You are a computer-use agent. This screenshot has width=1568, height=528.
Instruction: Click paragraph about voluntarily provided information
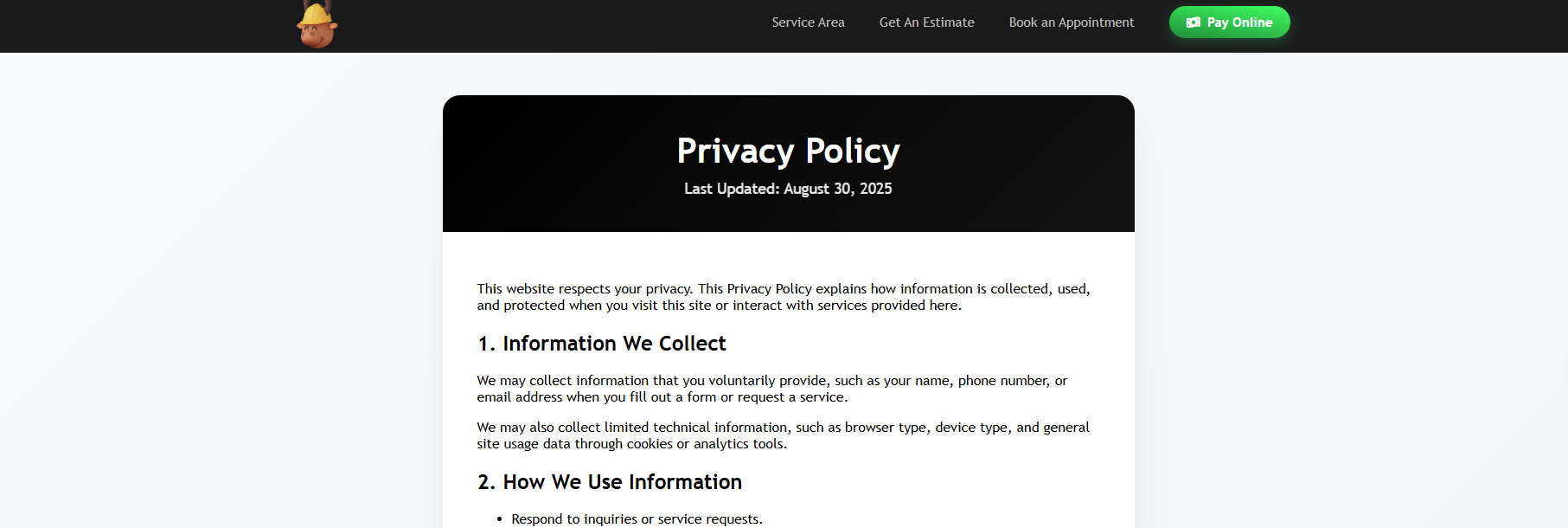(771, 389)
